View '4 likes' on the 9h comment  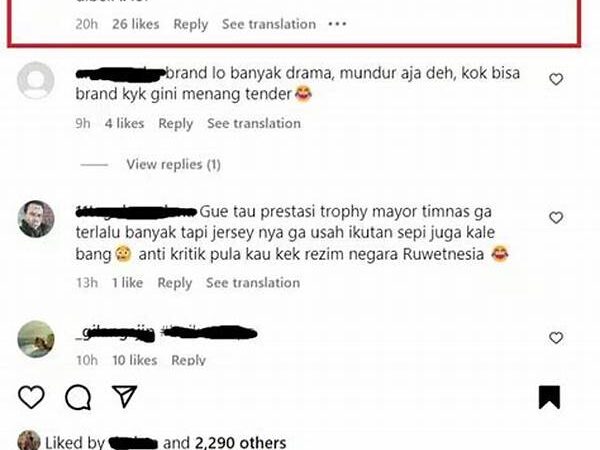[x=124, y=124]
